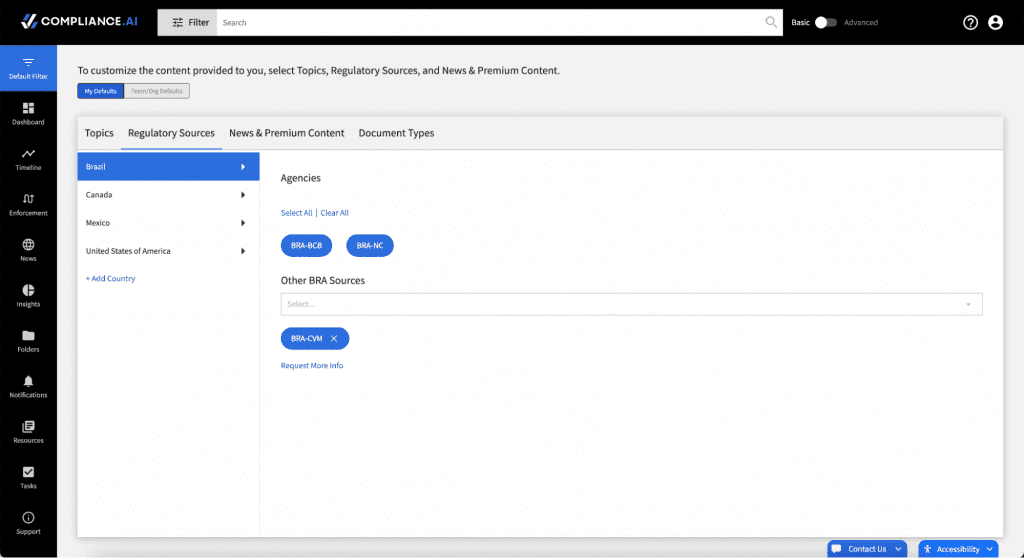Open the News section

click(28, 250)
